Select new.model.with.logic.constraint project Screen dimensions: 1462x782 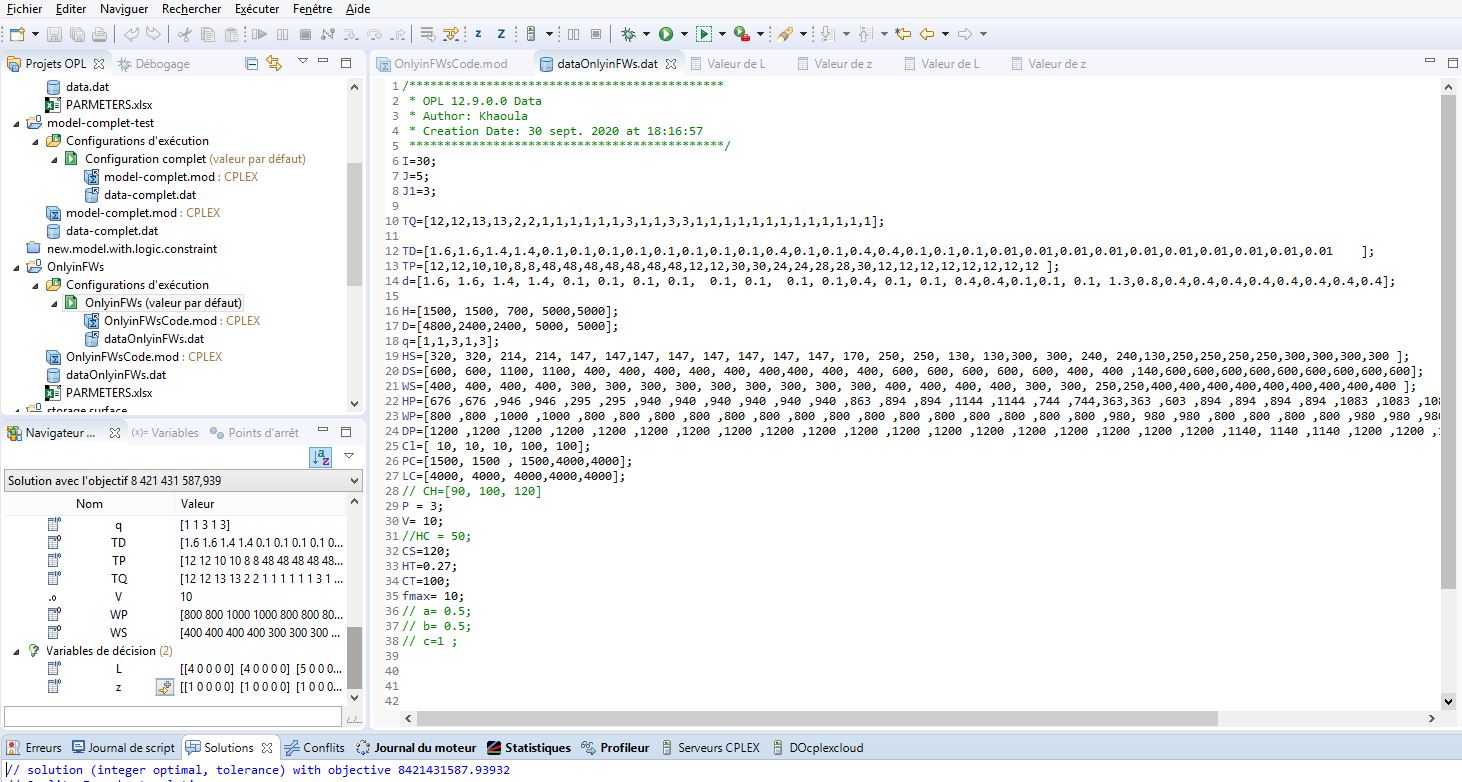point(121,248)
